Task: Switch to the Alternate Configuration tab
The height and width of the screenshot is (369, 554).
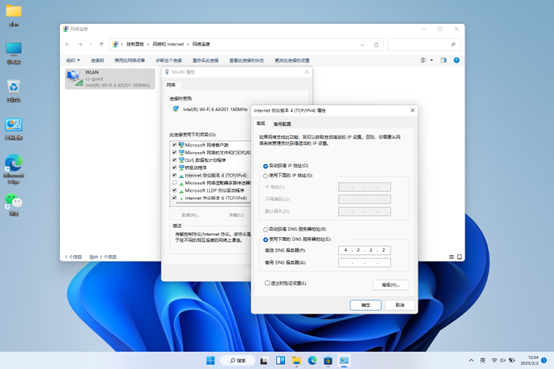Action: tap(282, 124)
